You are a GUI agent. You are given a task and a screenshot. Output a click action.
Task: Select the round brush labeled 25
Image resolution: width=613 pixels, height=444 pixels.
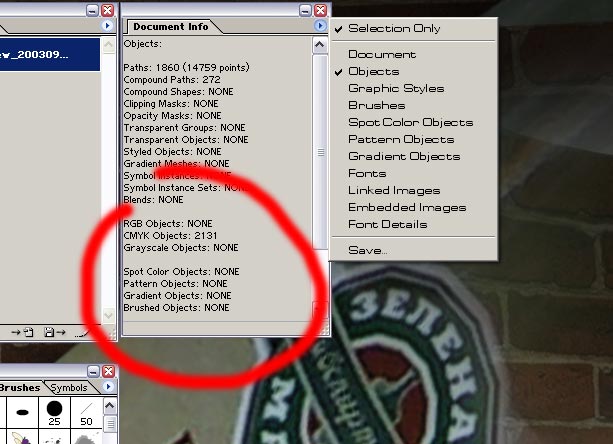point(54,412)
